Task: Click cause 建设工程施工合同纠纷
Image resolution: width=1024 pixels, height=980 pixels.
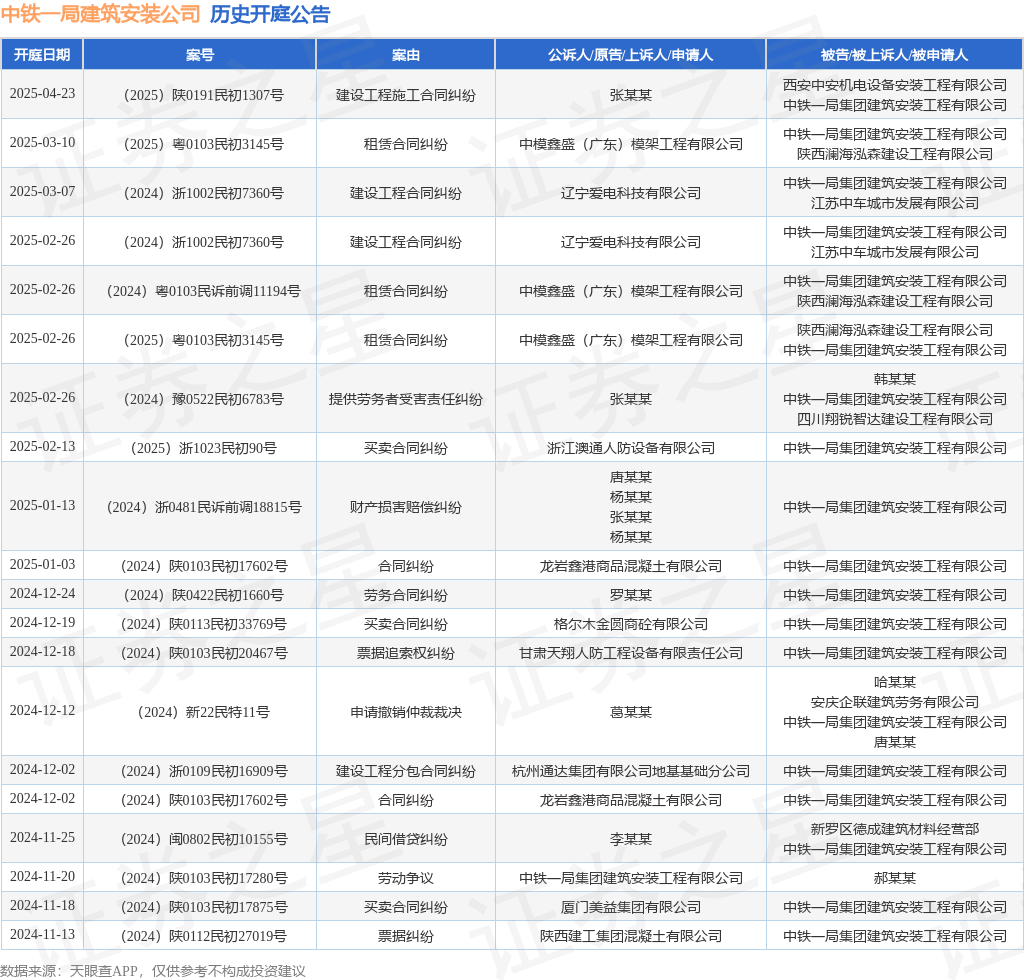Action: point(406,95)
